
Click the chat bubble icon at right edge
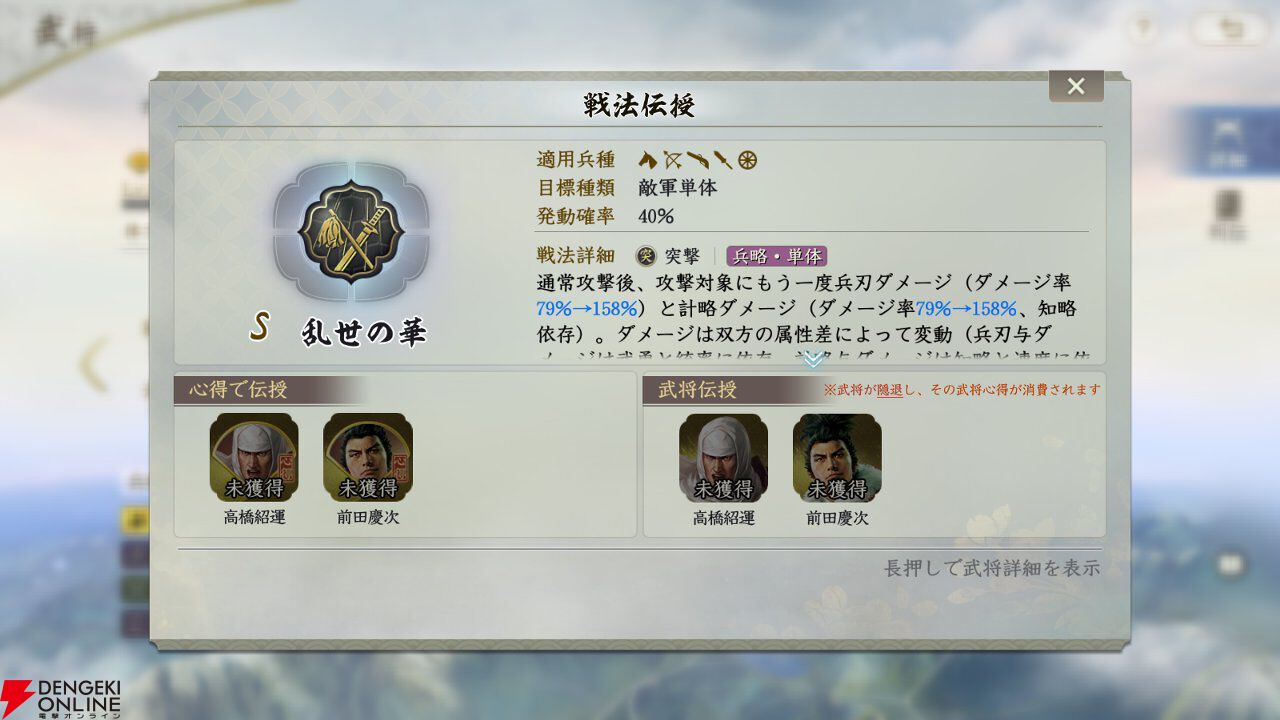coord(1230,564)
